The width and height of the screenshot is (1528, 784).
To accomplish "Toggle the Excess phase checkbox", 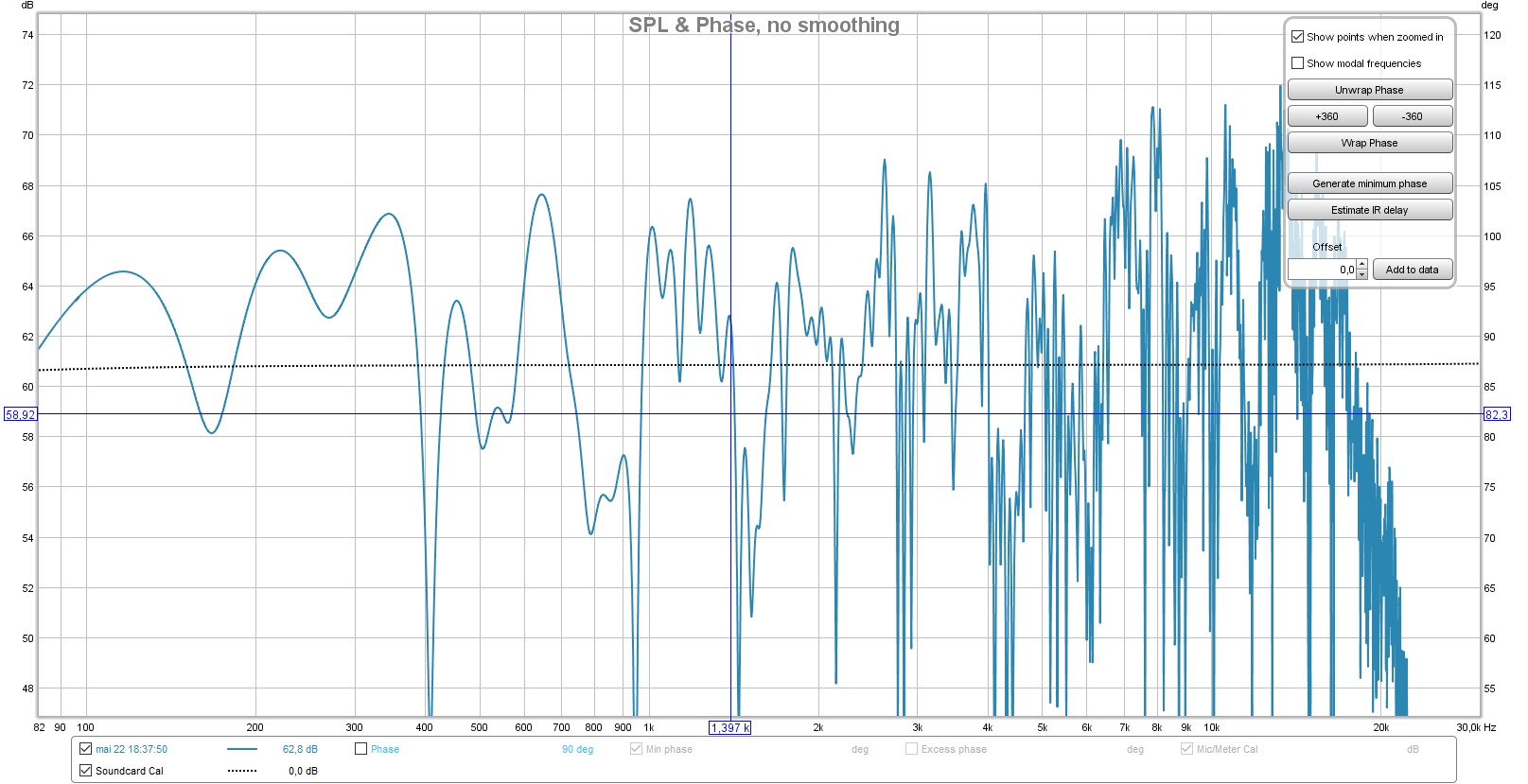I will click(911, 749).
